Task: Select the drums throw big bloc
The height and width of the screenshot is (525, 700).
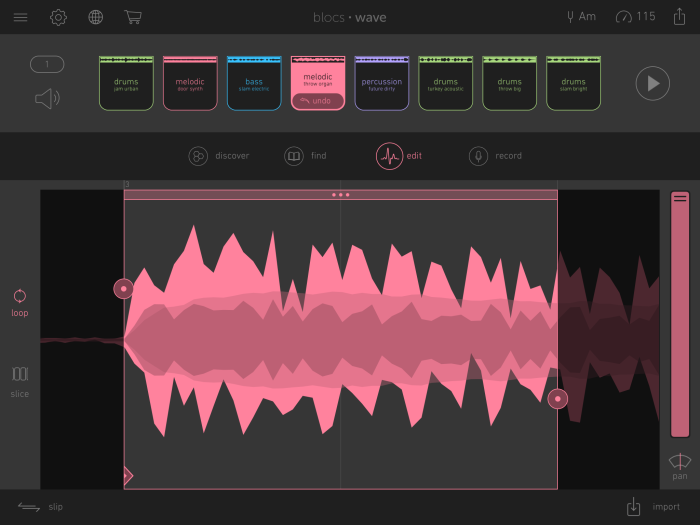Action: point(509,83)
